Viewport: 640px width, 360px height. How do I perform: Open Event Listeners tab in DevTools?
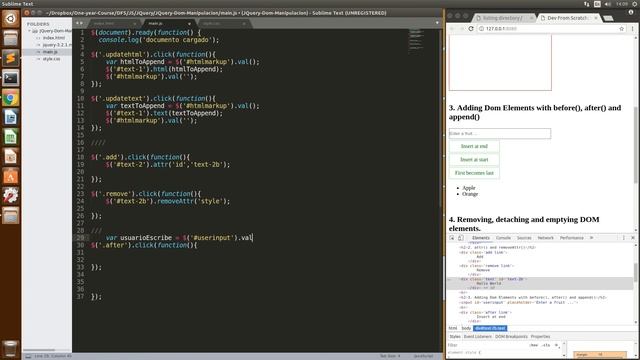[478, 337]
